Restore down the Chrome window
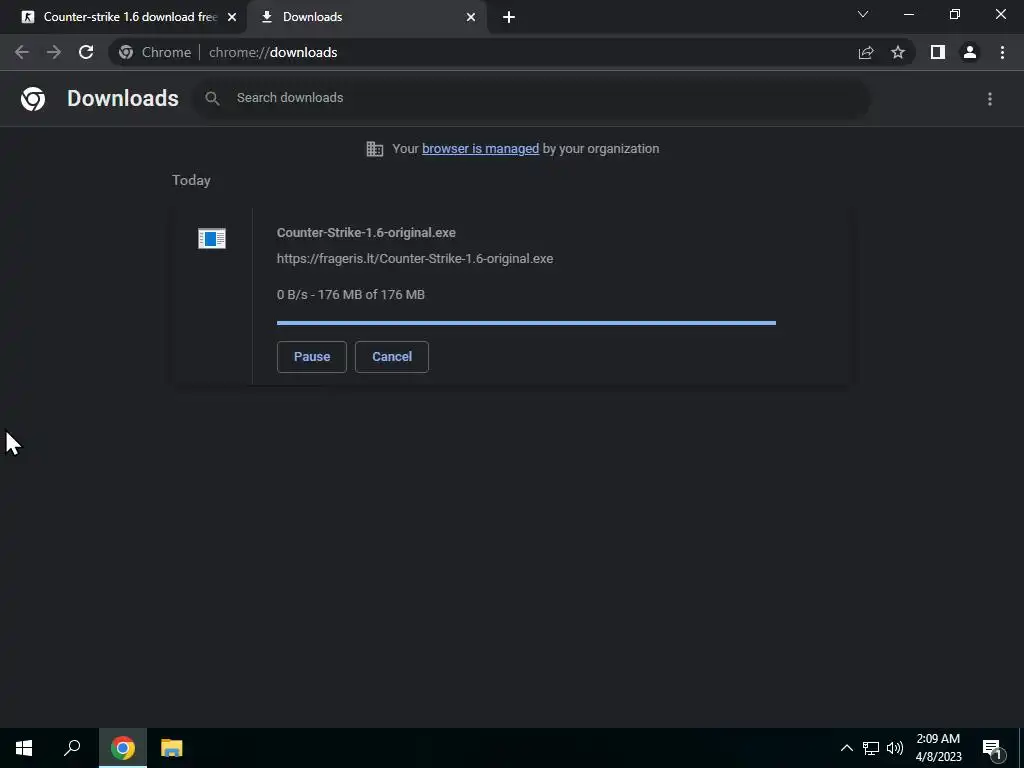The height and width of the screenshot is (768, 1024). click(x=955, y=14)
